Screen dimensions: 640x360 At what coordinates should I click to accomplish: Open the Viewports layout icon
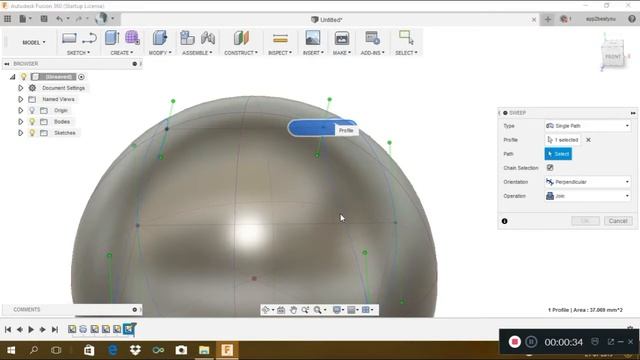tap(367, 310)
